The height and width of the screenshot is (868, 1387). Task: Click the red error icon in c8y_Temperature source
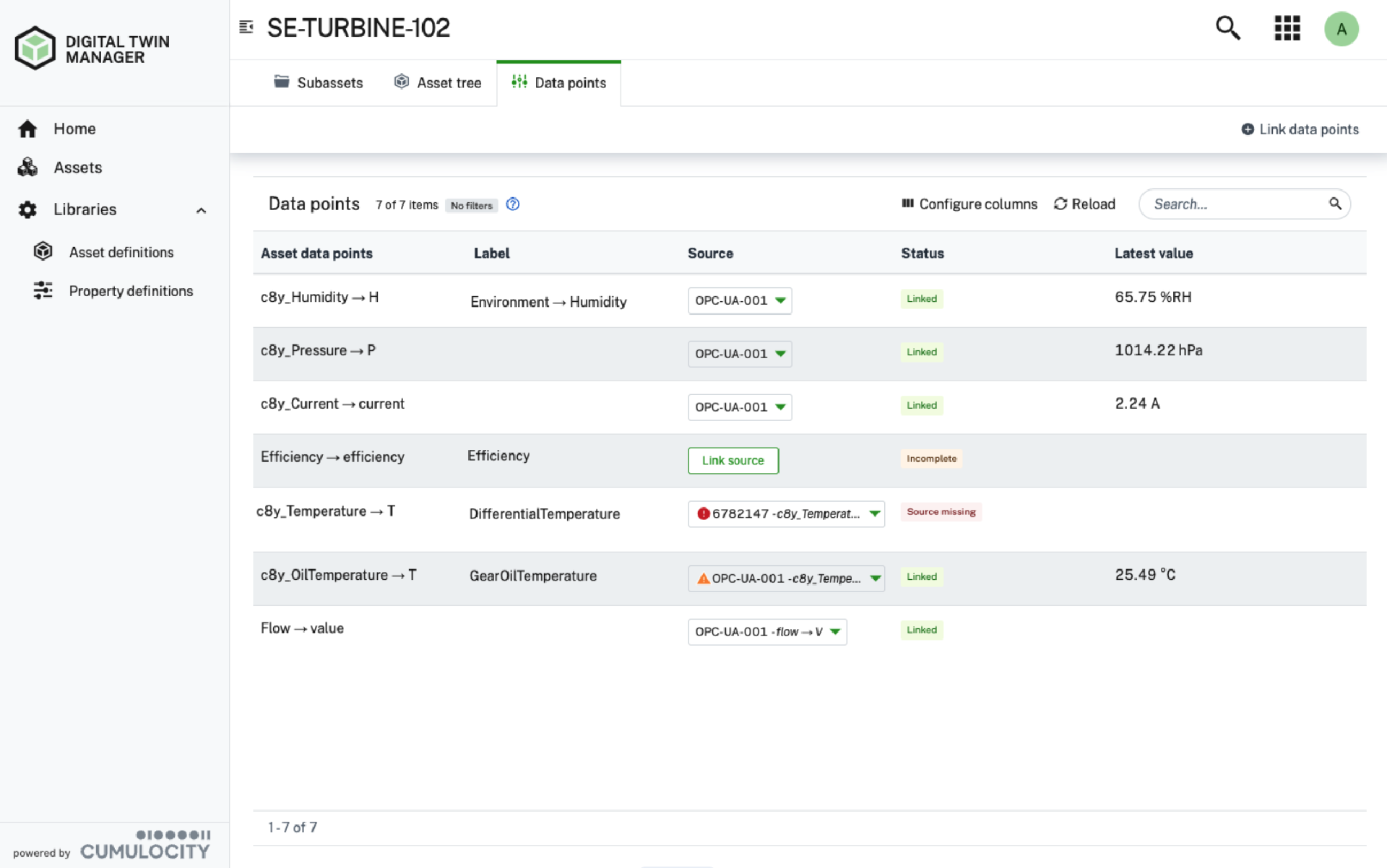coord(703,513)
